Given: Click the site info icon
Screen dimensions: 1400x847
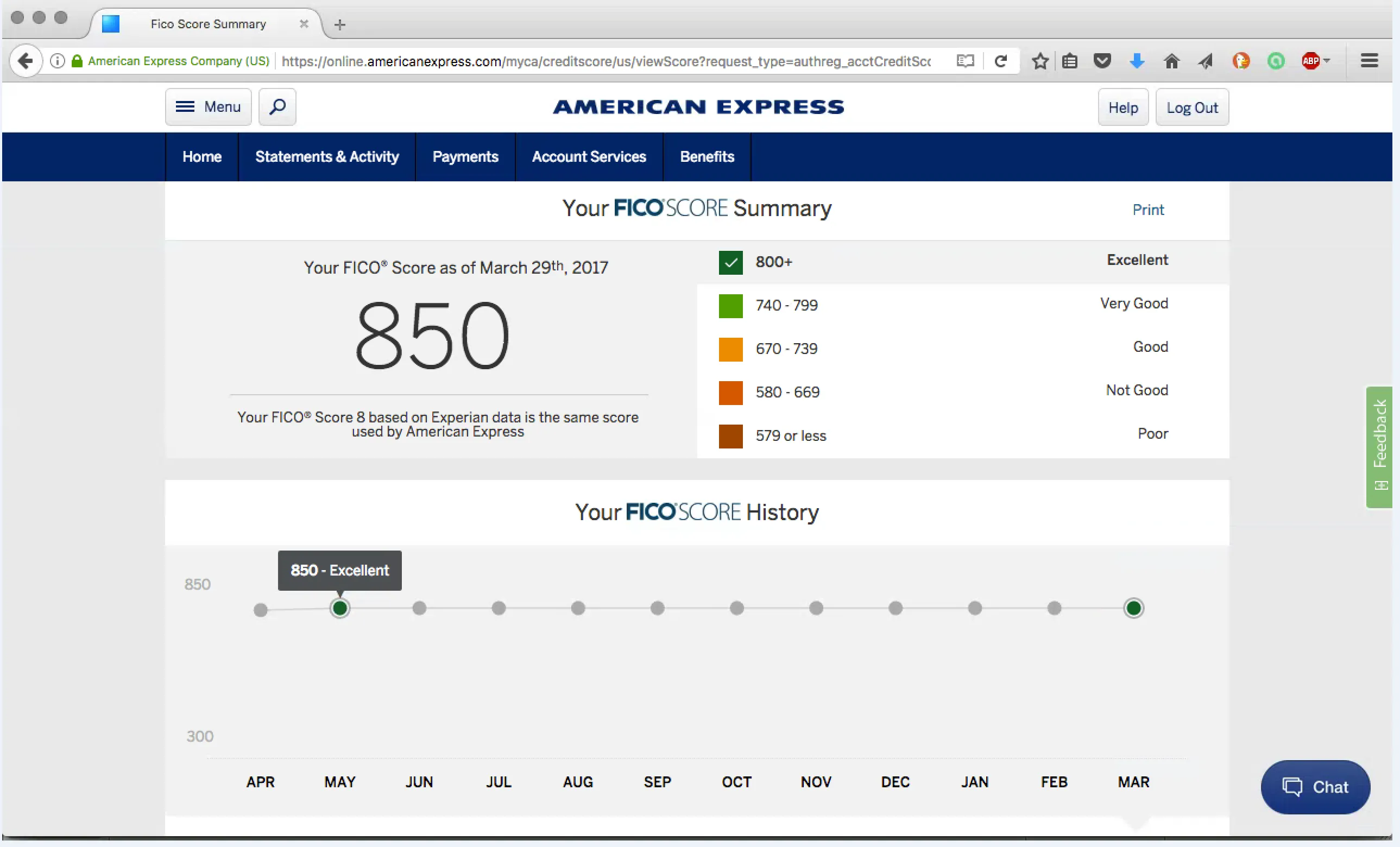Looking at the screenshot, I should click(58, 61).
